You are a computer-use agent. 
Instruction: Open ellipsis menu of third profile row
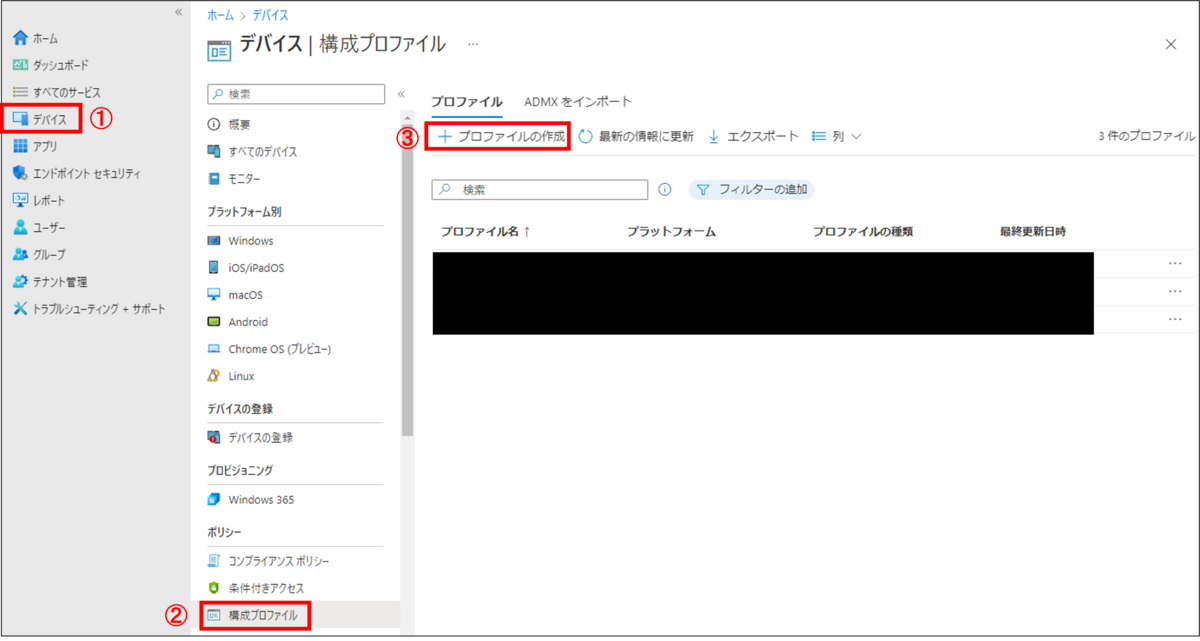click(x=1175, y=318)
